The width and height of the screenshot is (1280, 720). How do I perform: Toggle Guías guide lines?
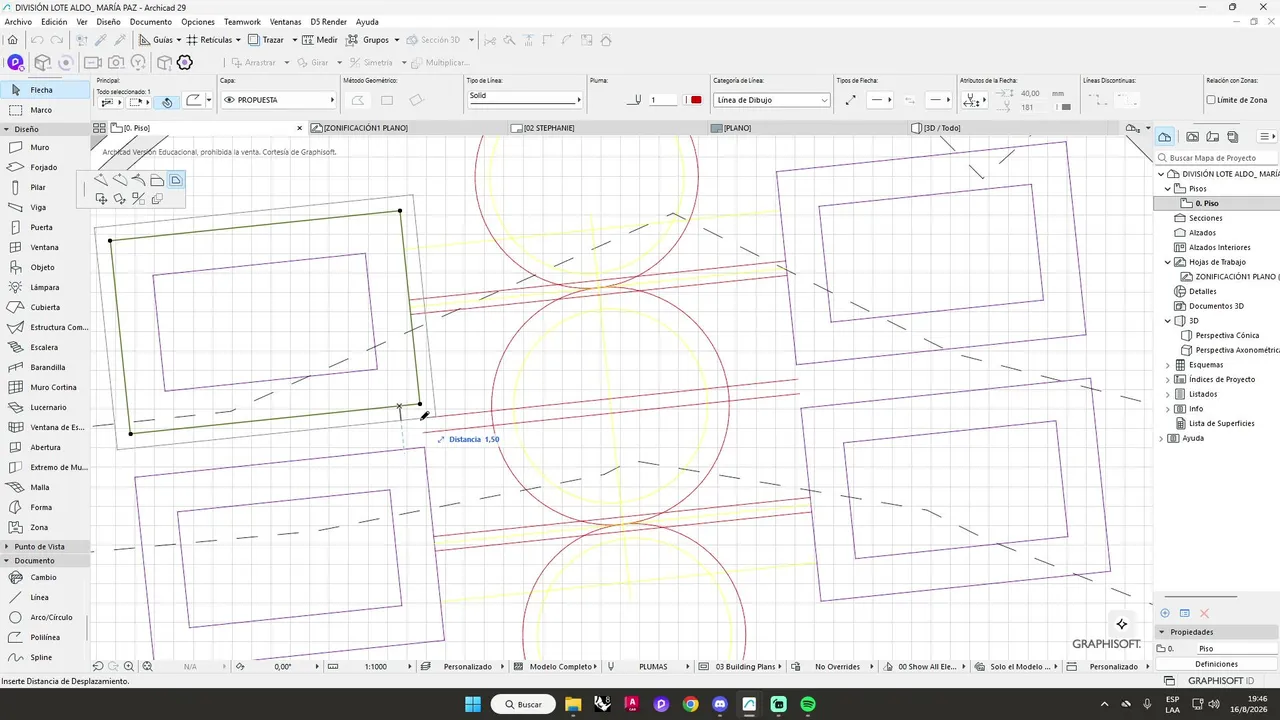tap(155, 40)
